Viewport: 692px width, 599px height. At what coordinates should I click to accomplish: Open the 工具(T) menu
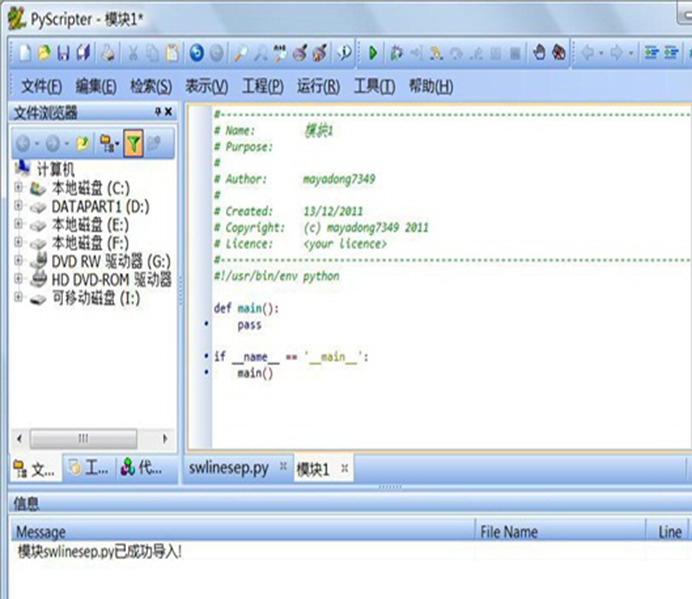(374, 86)
